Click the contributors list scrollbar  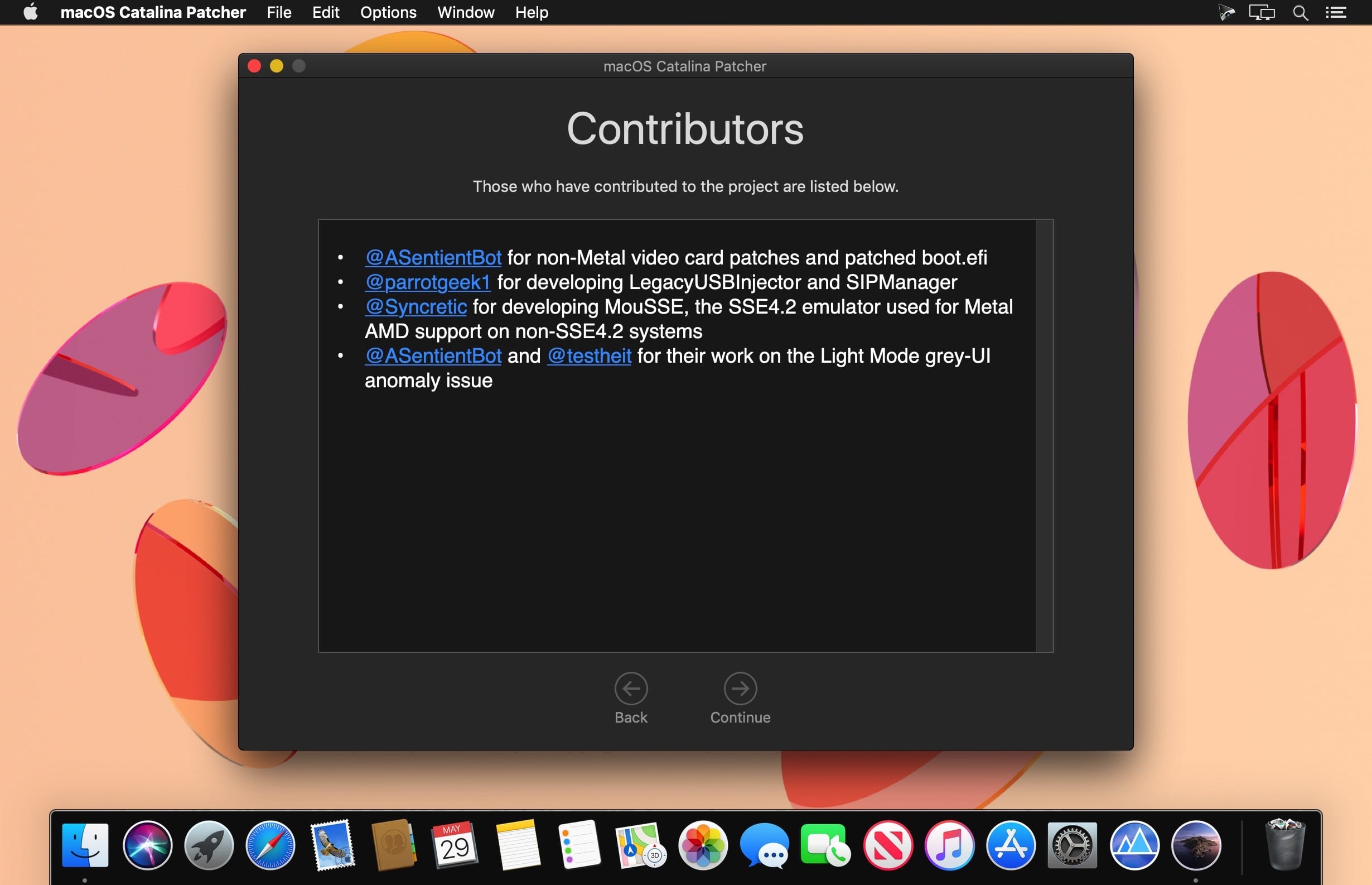pyautogui.click(x=1045, y=436)
